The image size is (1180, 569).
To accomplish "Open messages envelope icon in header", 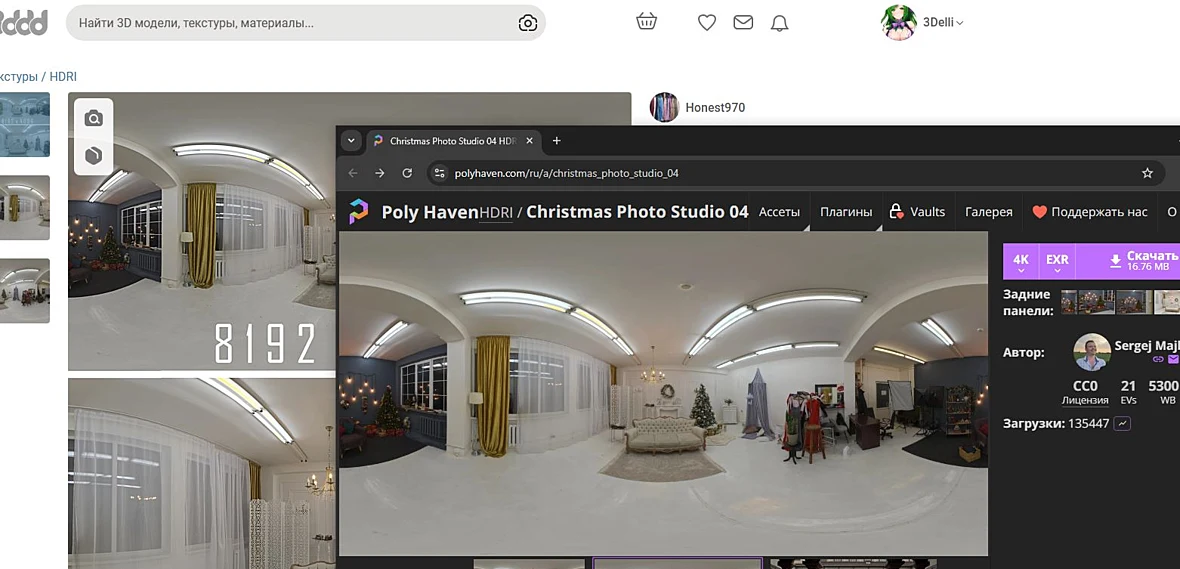I will click(744, 23).
